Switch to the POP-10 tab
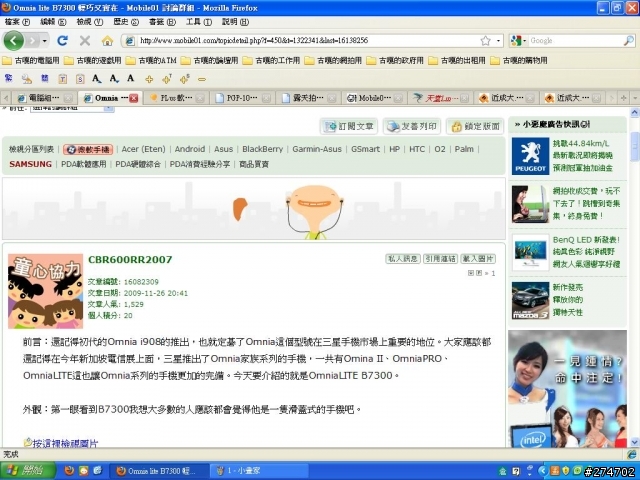Image resolution: width=640 pixels, height=480 pixels. click(242, 98)
